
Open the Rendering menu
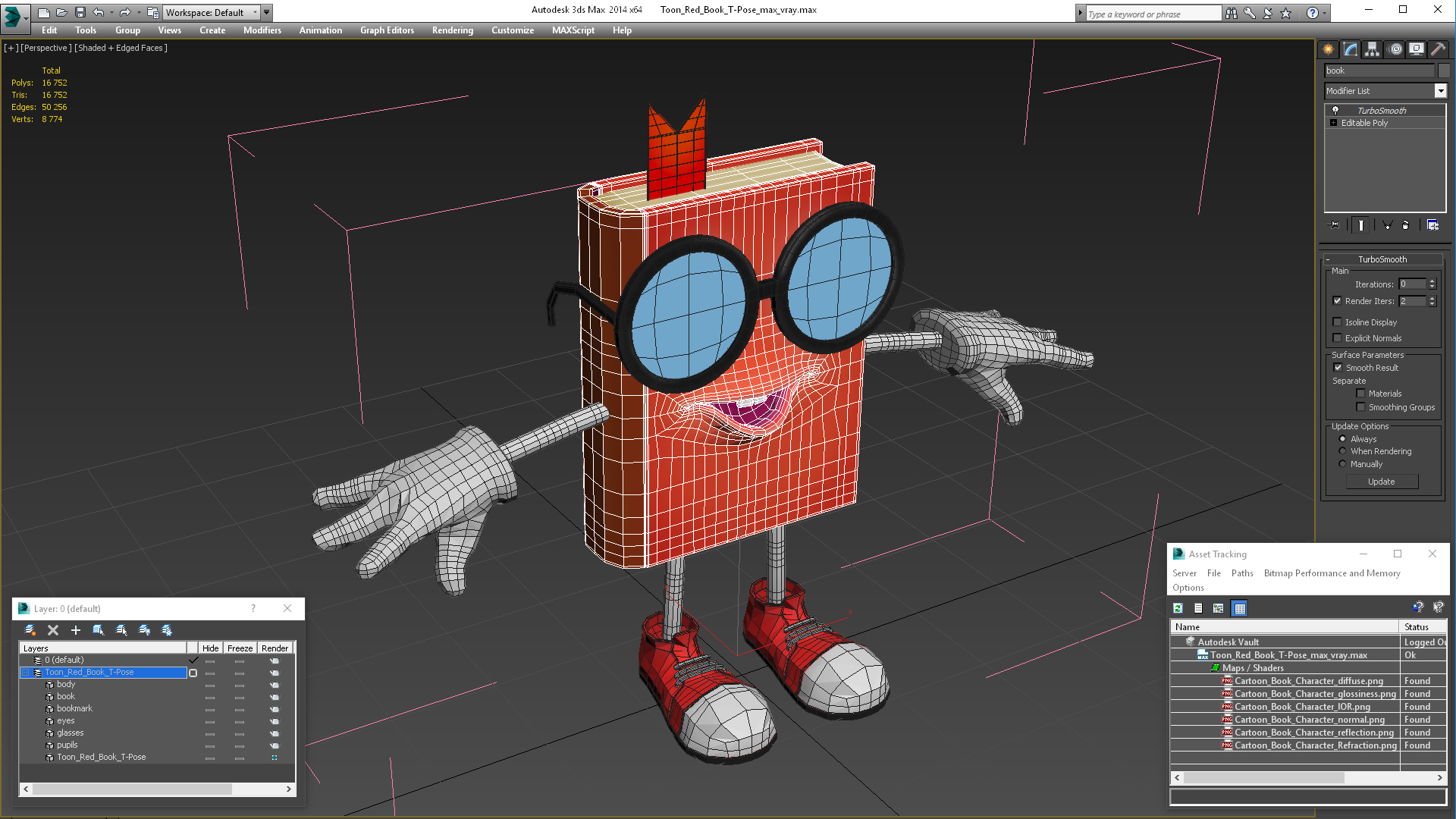tap(452, 30)
